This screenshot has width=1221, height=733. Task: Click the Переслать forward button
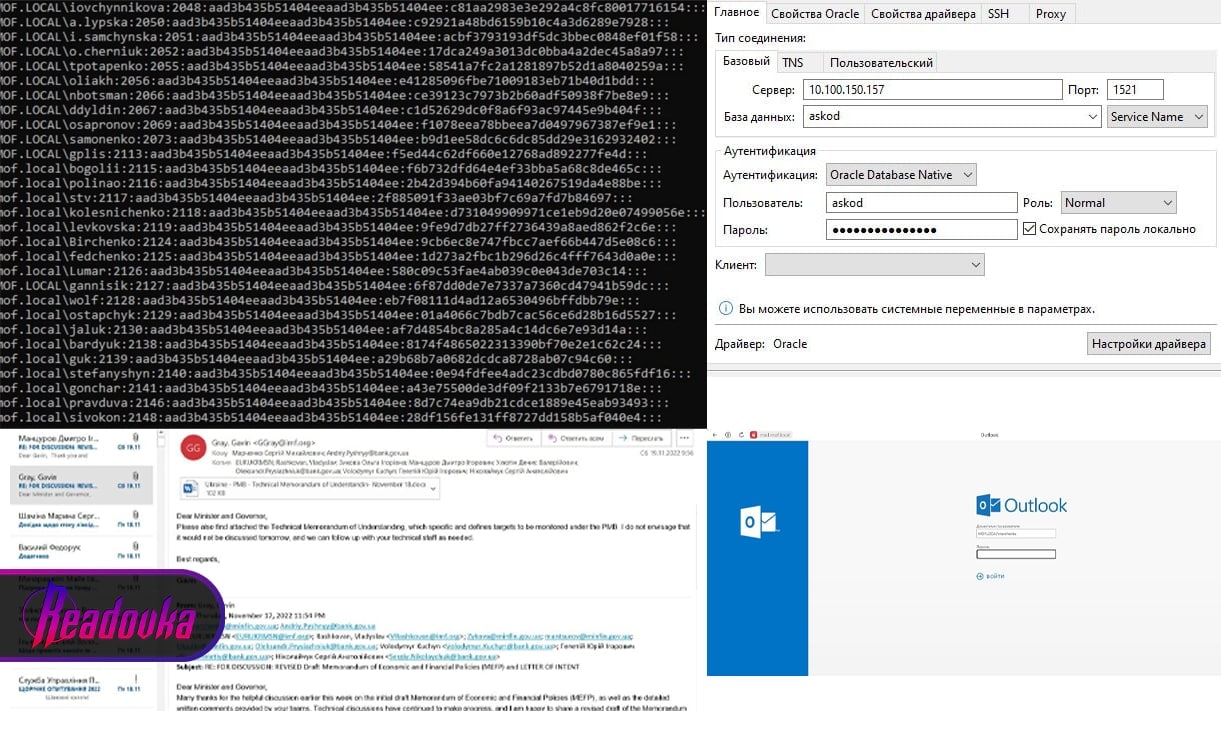(x=643, y=439)
